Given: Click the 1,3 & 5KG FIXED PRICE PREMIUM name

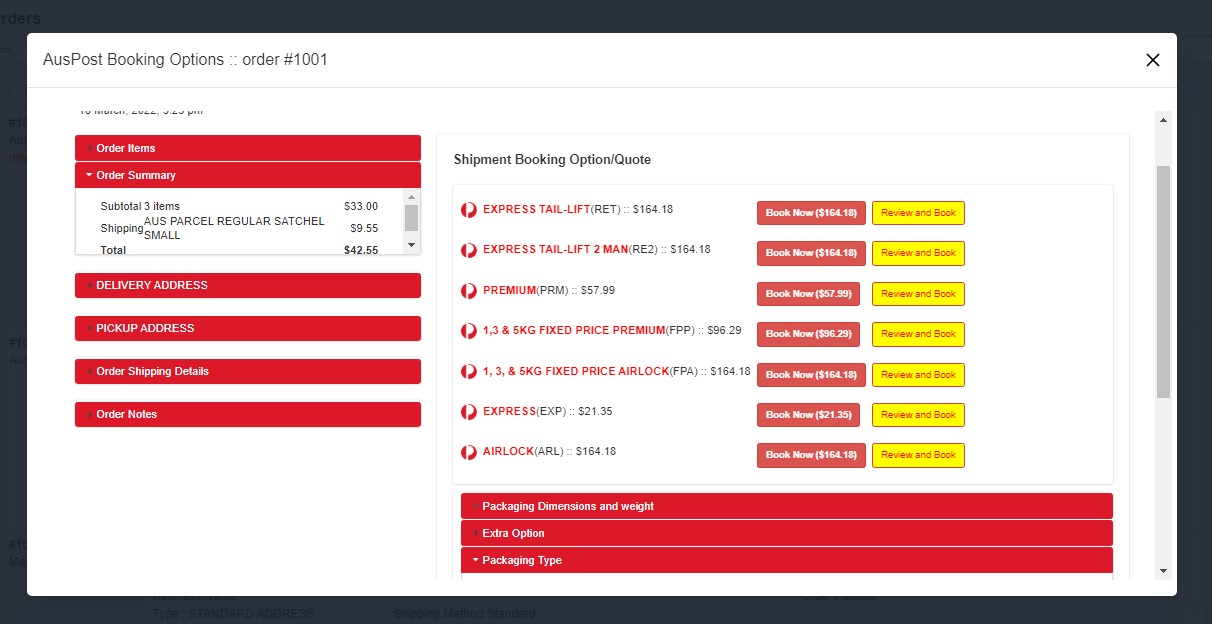Looking at the screenshot, I should (x=574, y=330).
